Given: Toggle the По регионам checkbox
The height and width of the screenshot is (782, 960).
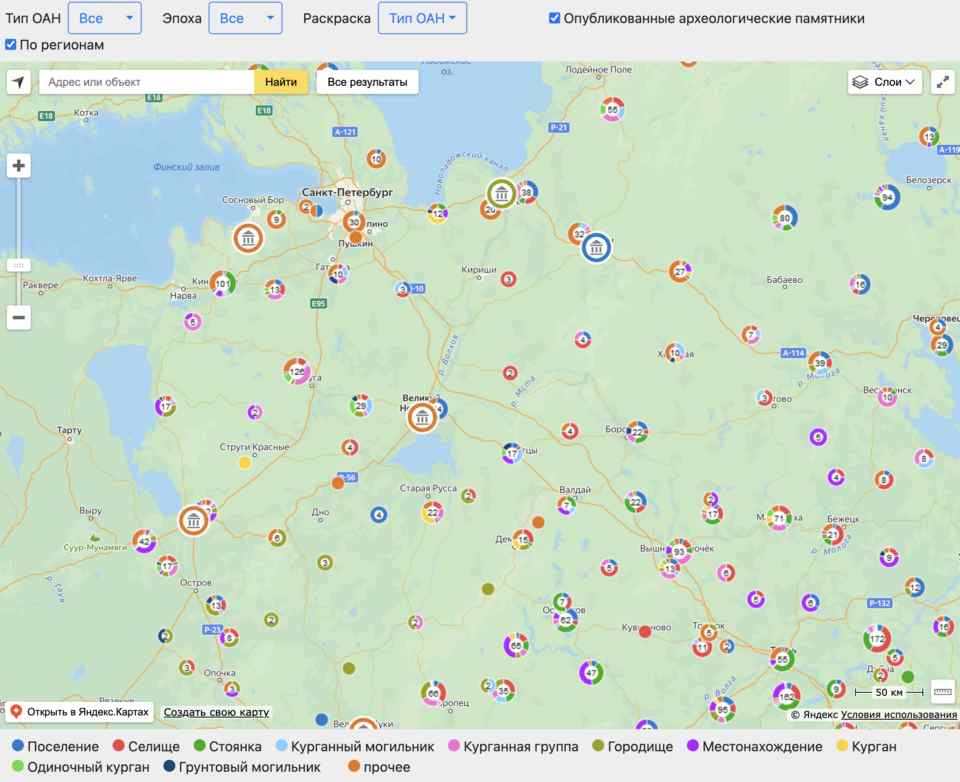Looking at the screenshot, I should coord(11,45).
